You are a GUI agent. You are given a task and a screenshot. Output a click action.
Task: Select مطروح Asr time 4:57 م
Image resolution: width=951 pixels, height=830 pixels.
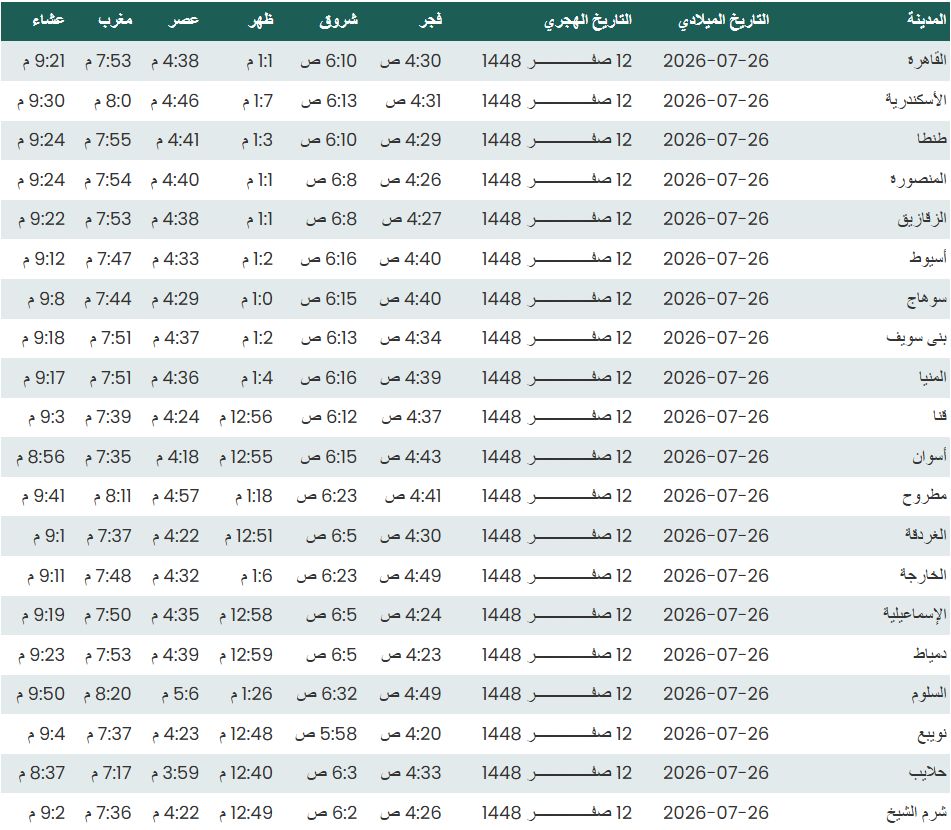pyautogui.click(x=175, y=496)
